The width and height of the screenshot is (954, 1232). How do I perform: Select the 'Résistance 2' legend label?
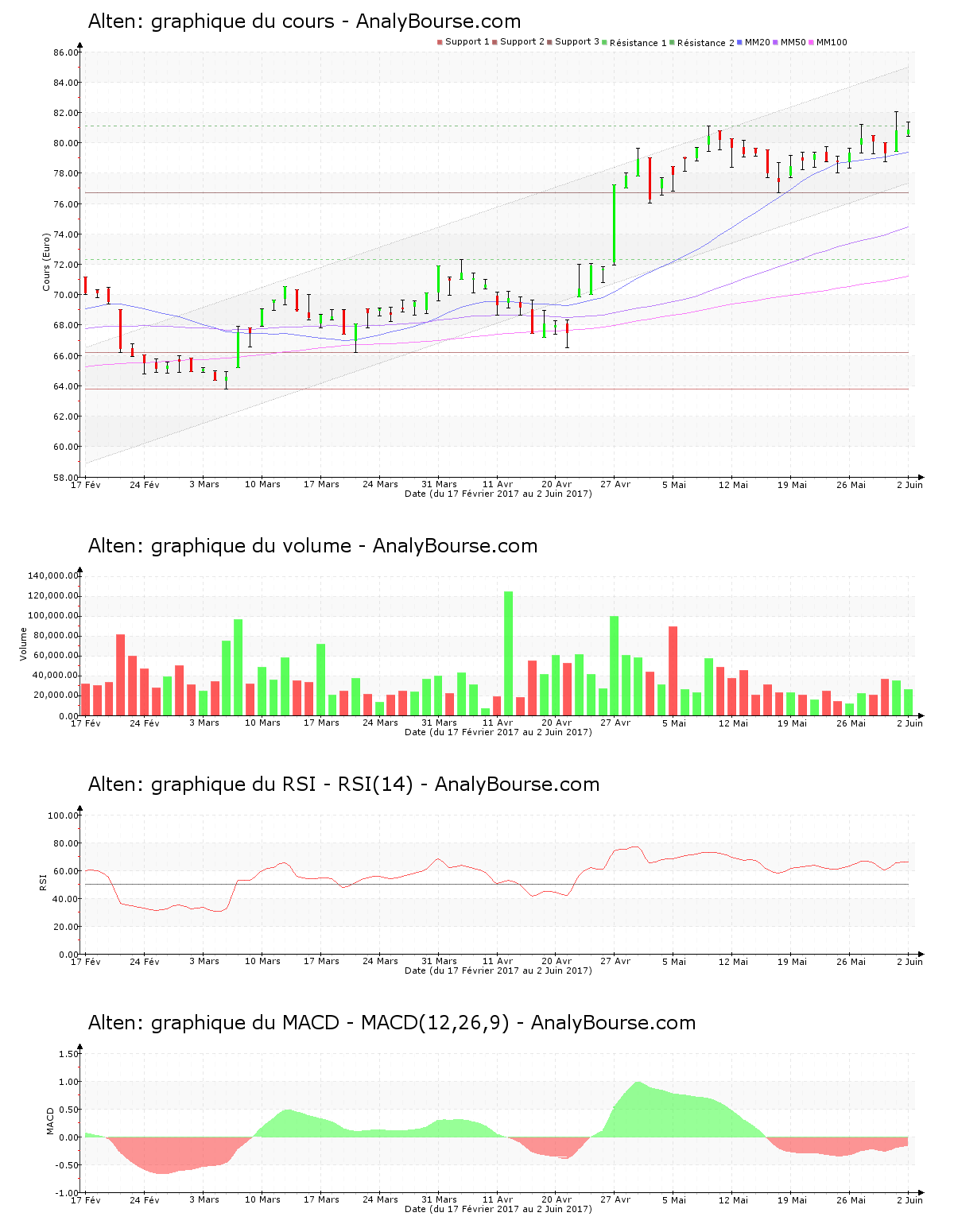706,43
